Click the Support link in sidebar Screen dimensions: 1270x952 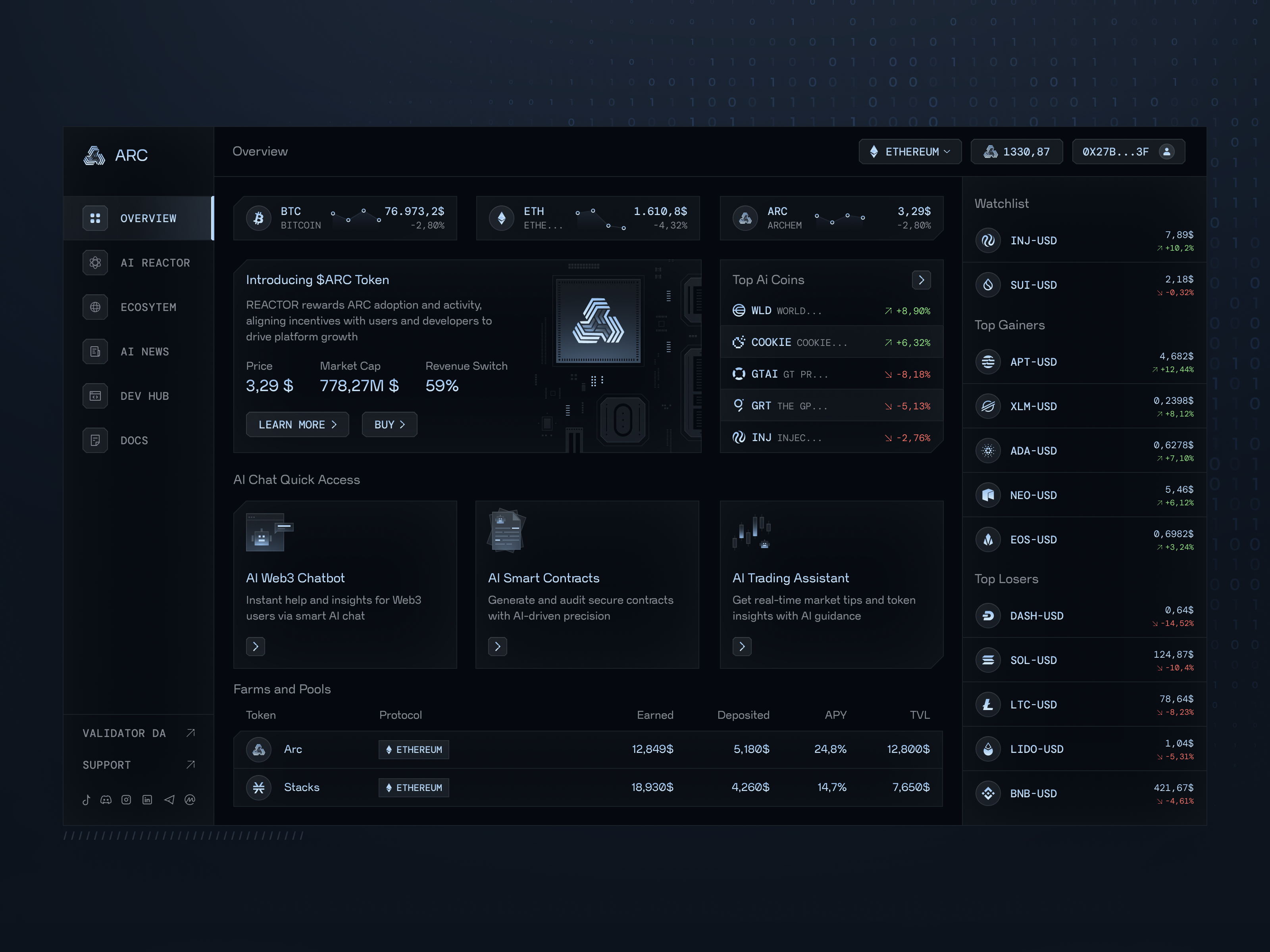pos(107,764)
